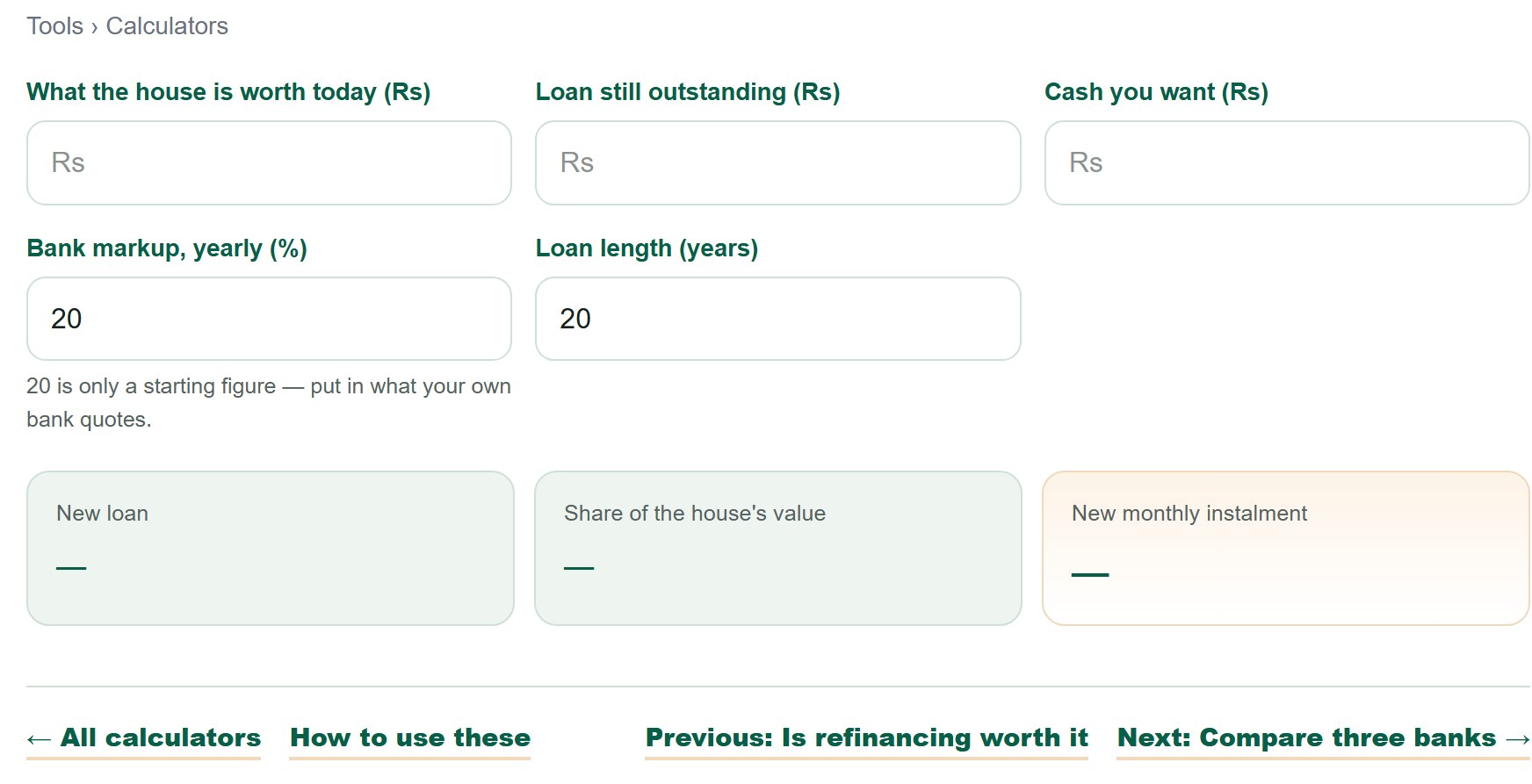The height and width of the screenshot is (784, 1532).
Task: Go back to All calculators
Action: point(144,738)
